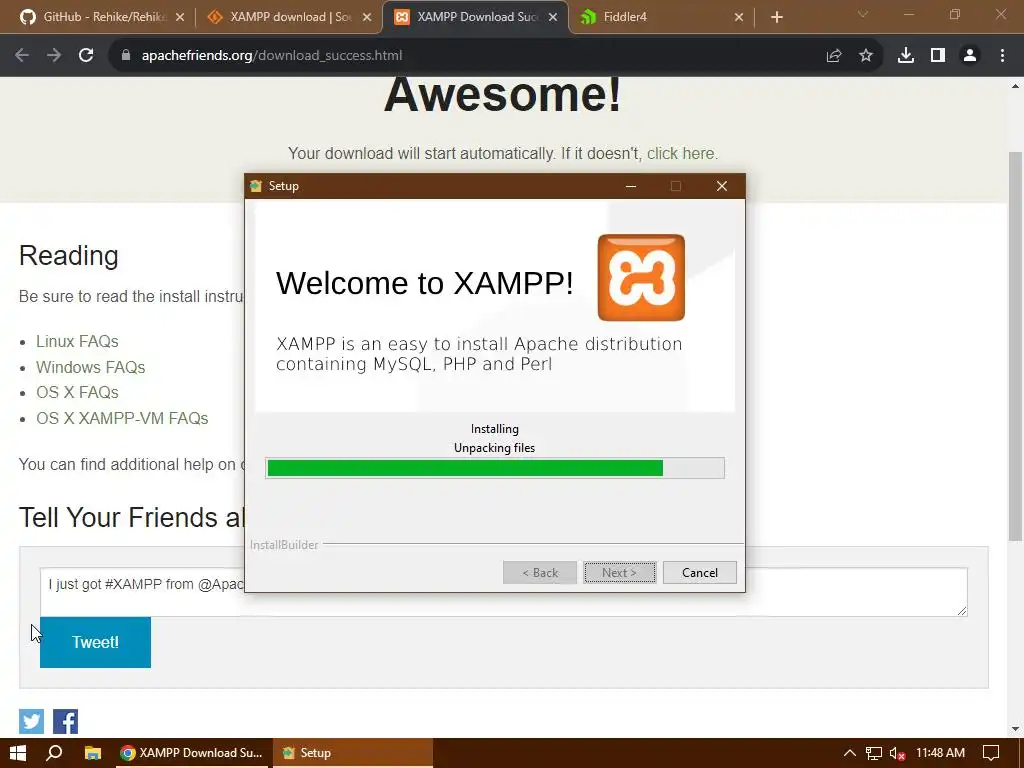
Task: Open the Windows Start menu
Action: (18, 753)
